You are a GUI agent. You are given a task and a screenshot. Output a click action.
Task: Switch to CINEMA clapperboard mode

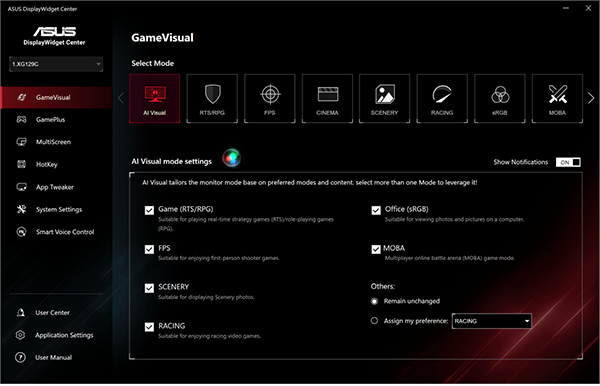coord(327,98)
